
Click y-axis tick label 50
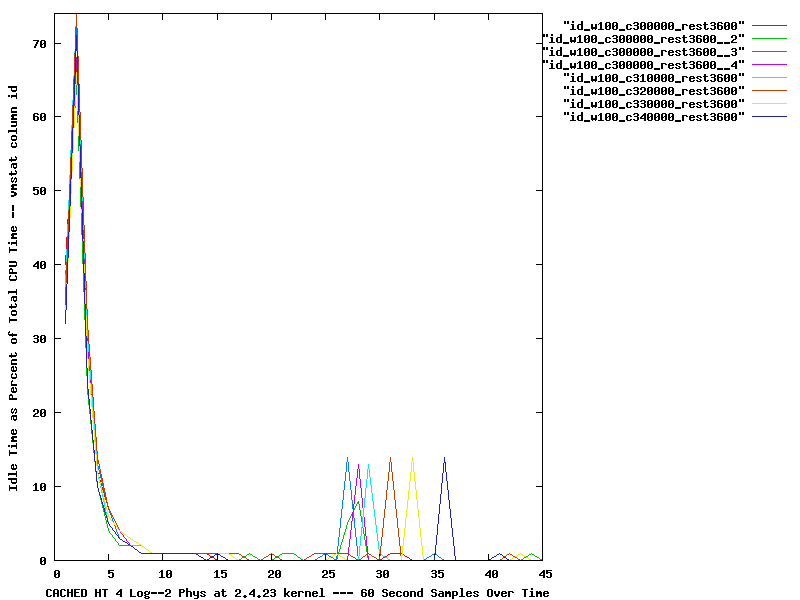point(39,191)
